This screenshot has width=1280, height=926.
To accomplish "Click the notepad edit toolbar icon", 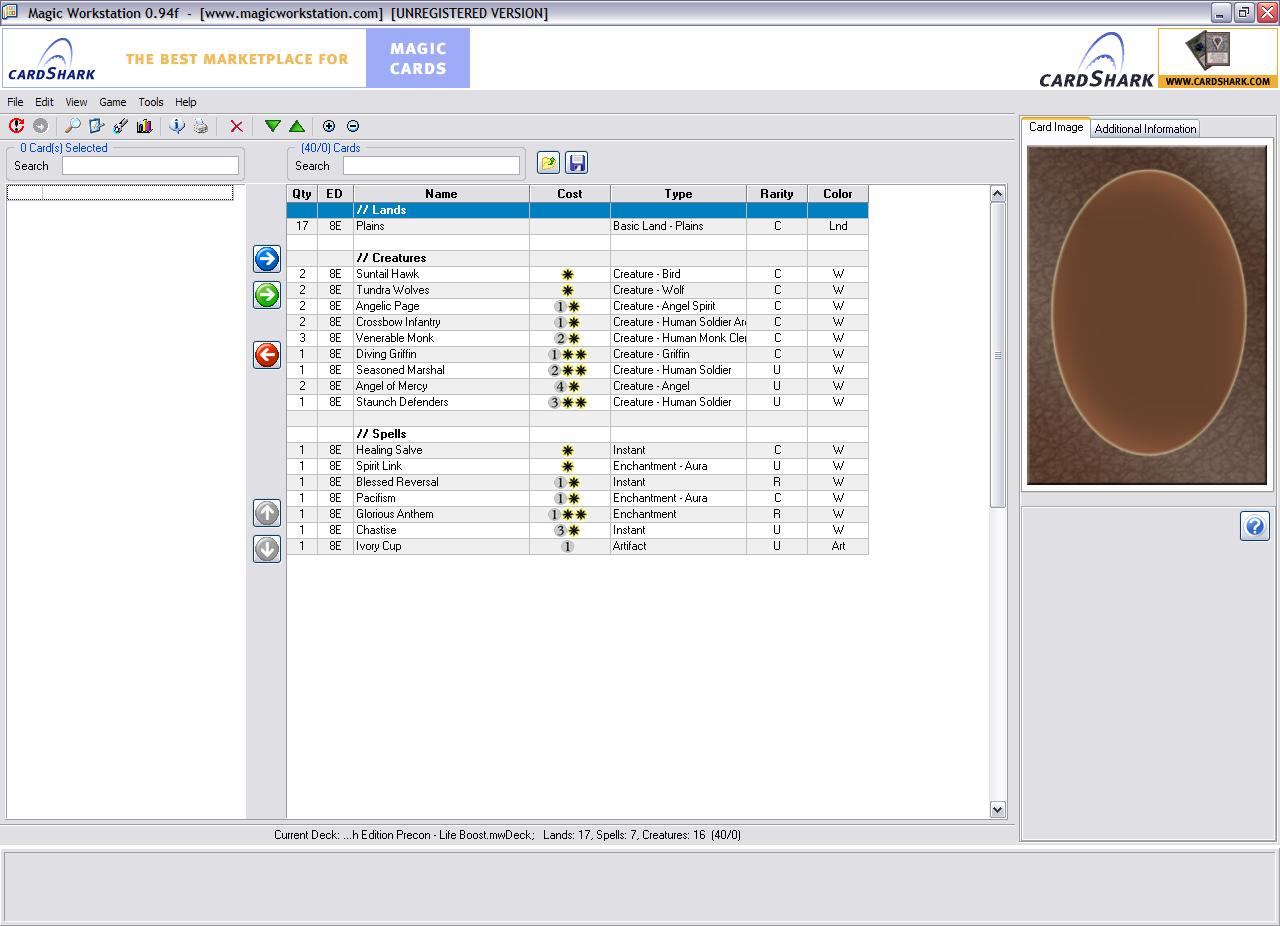I will pyautogui.click(x=96, y=126).
